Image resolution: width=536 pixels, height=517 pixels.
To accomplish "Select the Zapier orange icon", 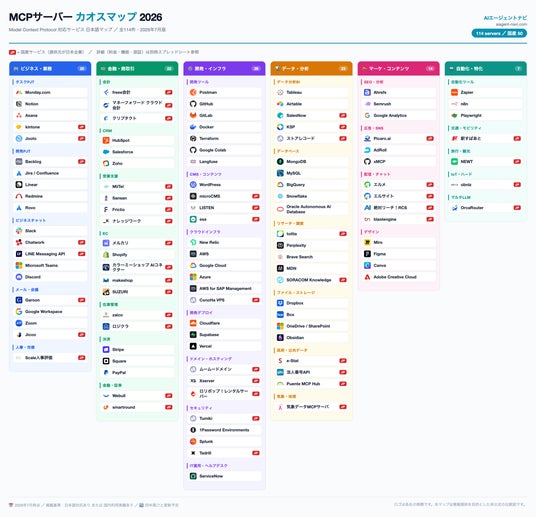I will tap(454, 92).
